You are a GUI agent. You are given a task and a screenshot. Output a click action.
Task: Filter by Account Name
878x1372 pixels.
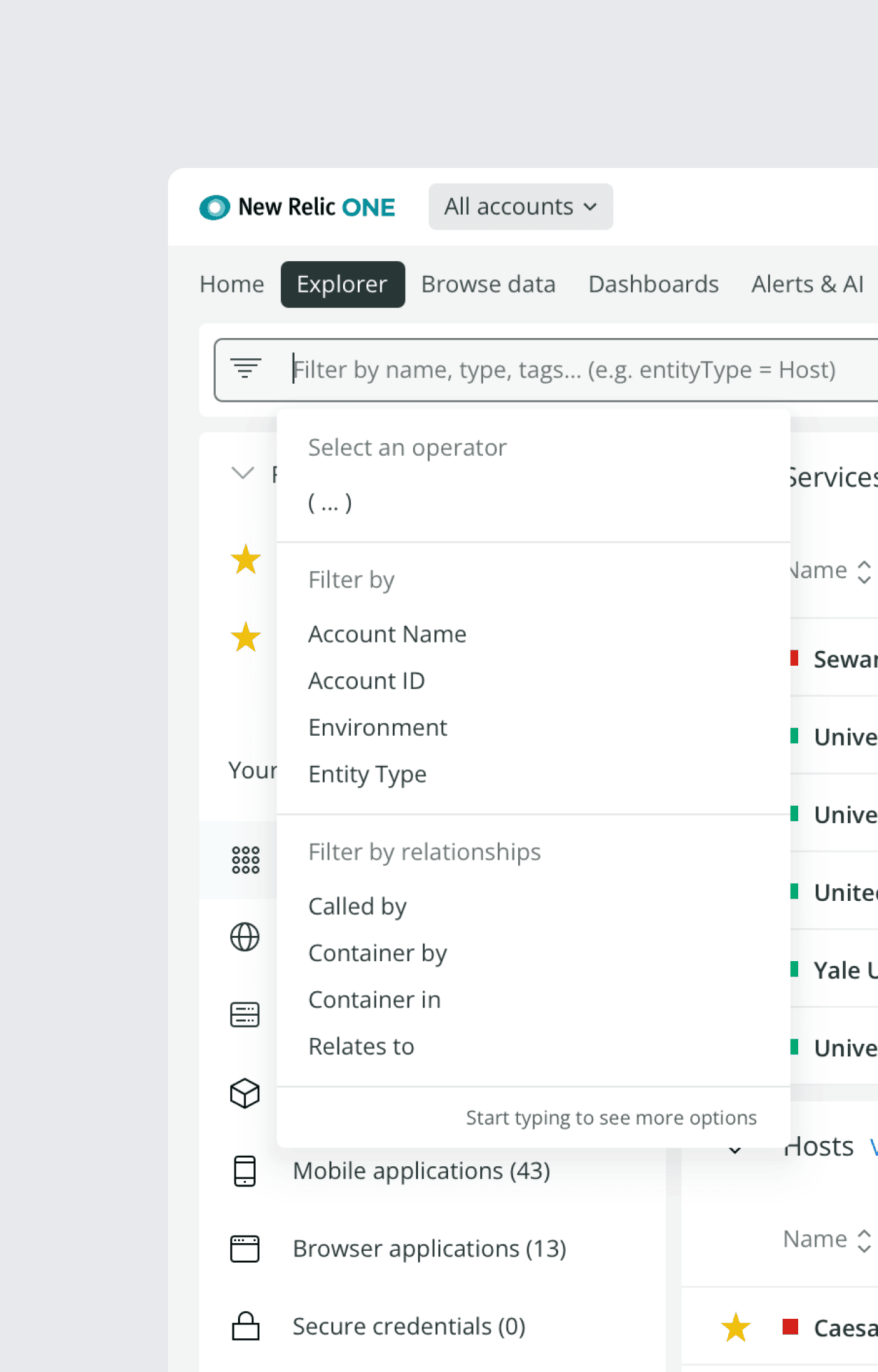387,634
